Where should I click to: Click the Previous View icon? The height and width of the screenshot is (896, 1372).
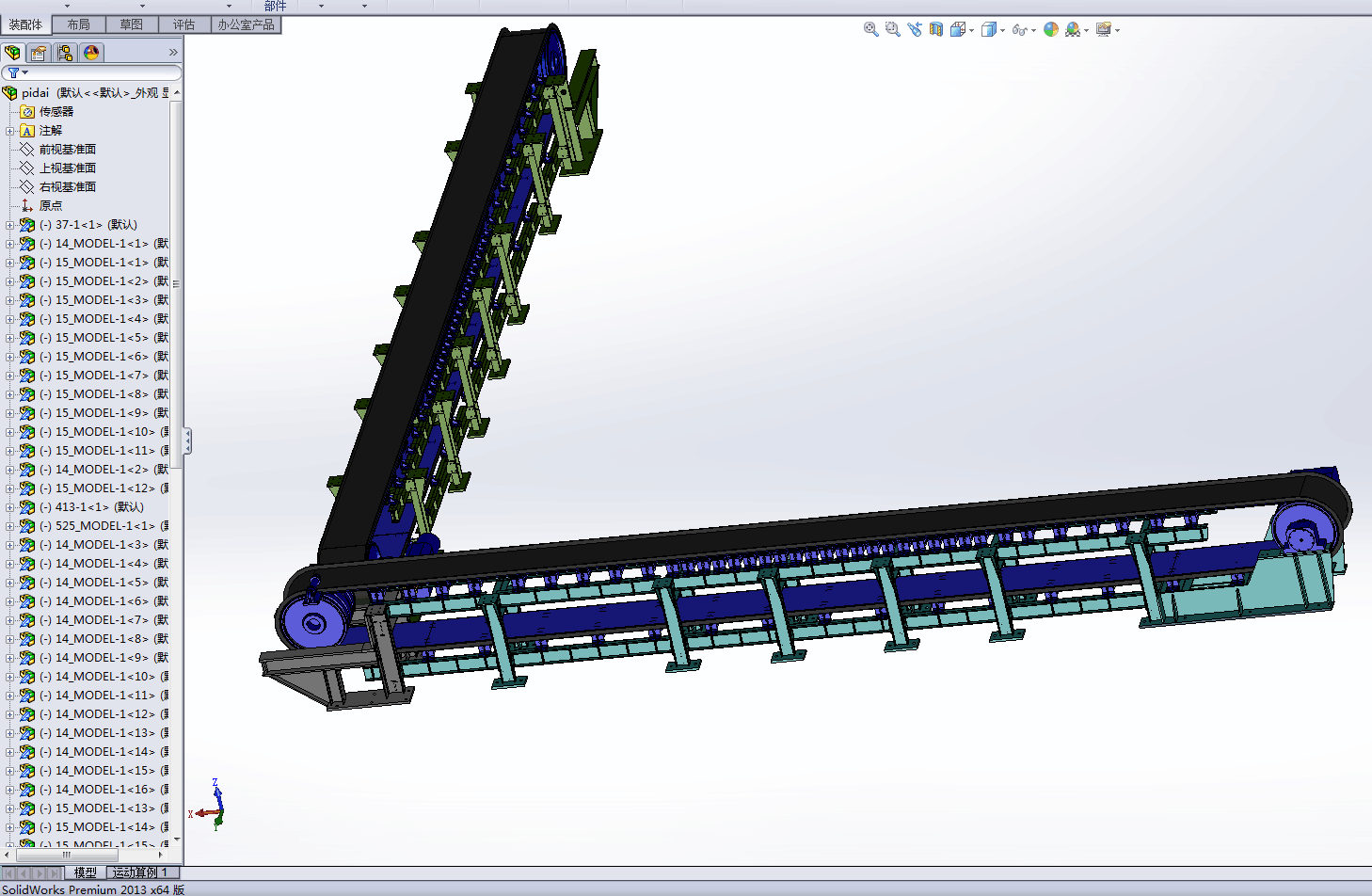[915, 29]
